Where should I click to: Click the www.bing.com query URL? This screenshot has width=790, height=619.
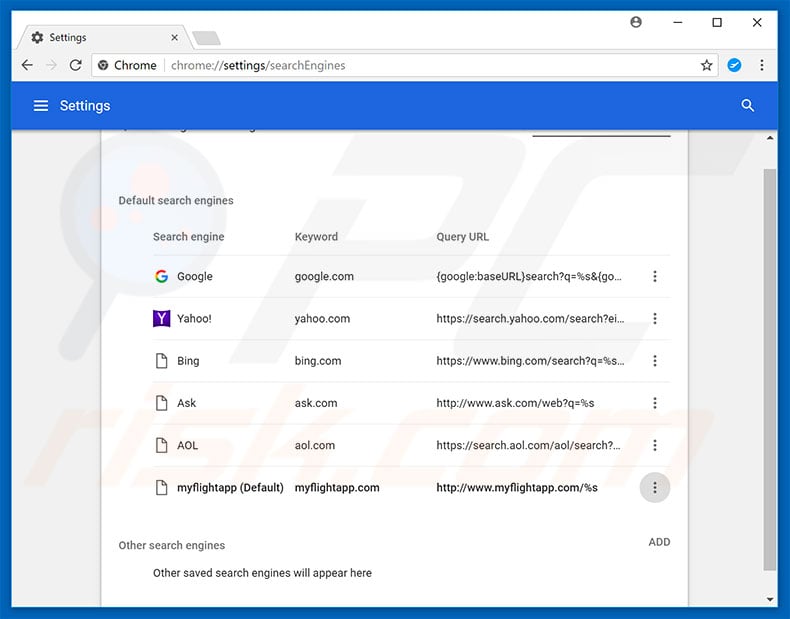(x=530, y=361)
